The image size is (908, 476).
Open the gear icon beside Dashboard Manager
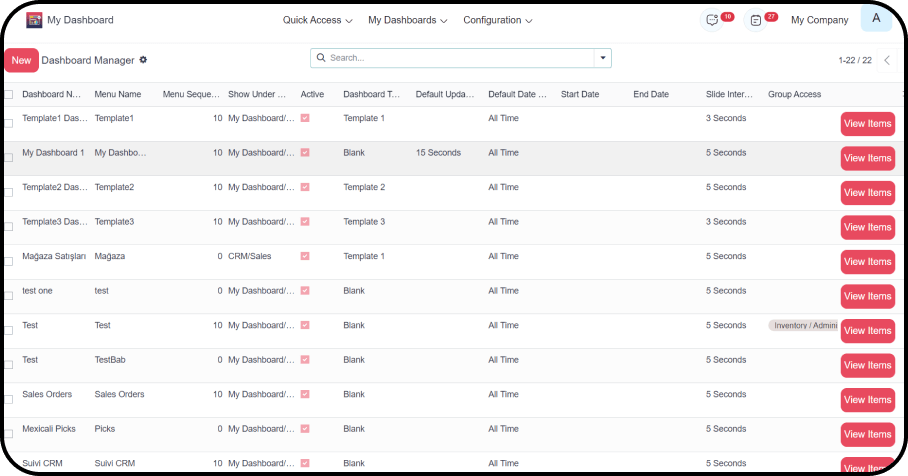[x=143, y=60]
